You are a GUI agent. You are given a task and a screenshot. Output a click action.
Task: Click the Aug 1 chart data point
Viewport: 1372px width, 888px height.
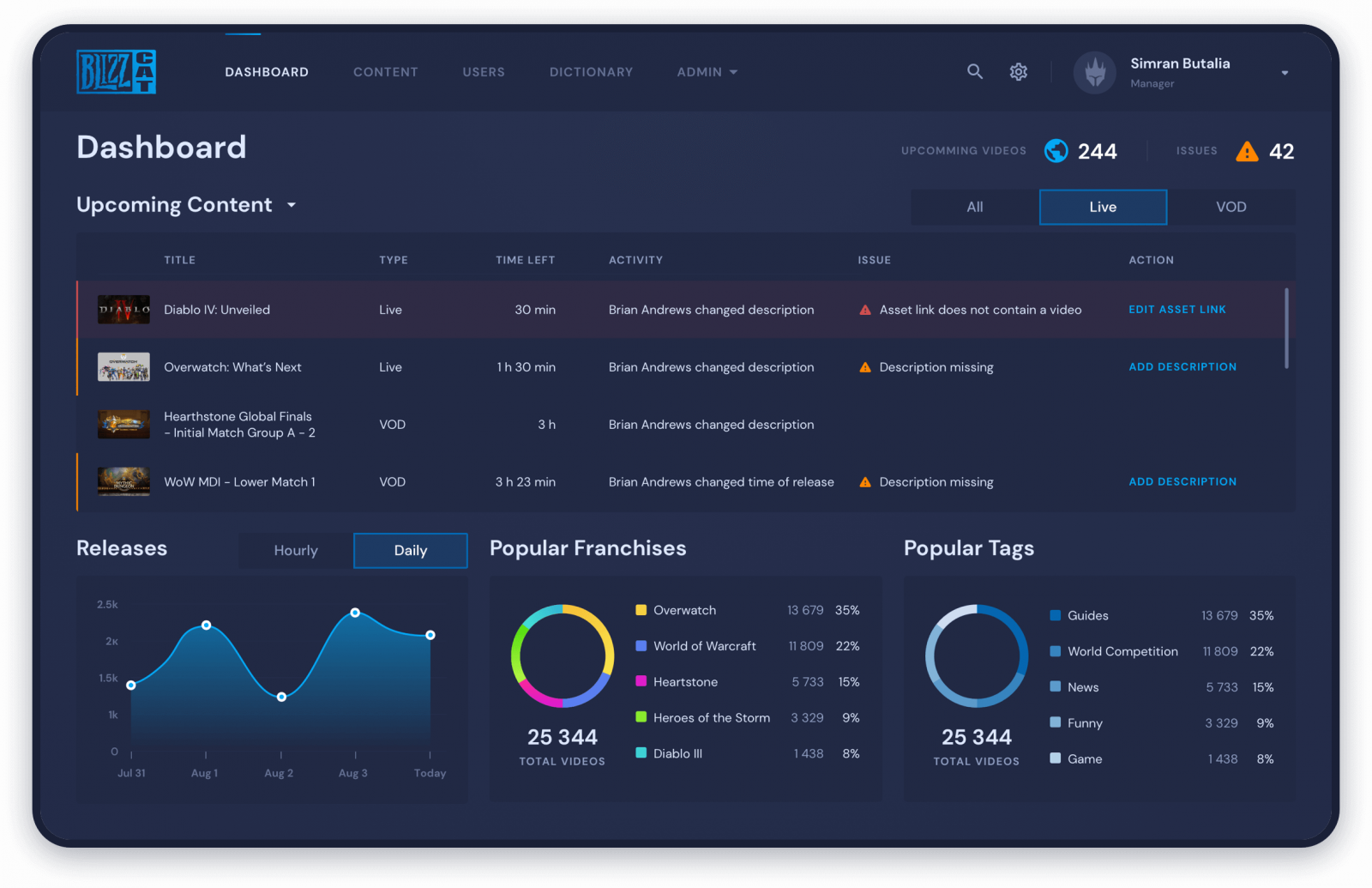pos(206,625)
